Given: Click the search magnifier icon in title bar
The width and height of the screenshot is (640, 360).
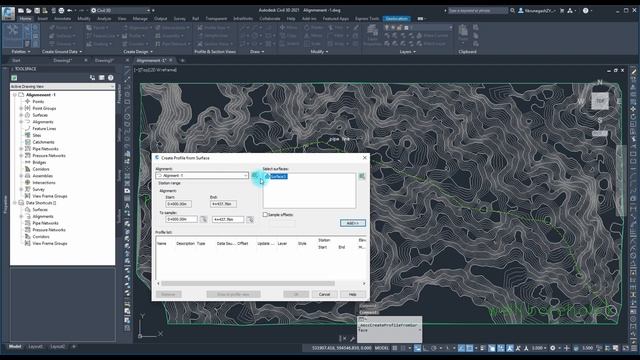Looking at the screenshot, I should pos(512,11).
